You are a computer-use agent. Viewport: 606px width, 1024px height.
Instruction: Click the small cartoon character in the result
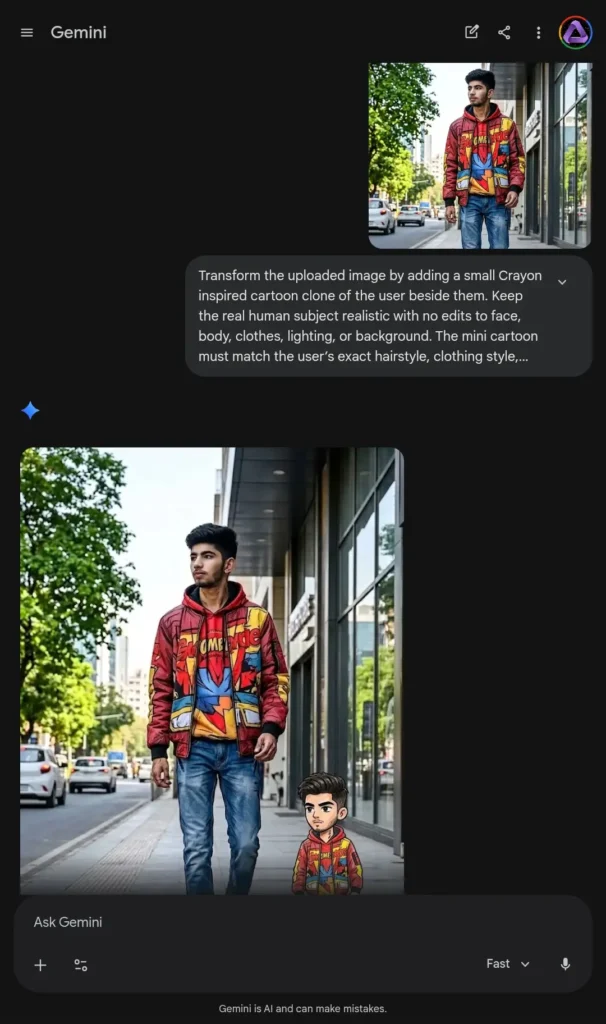[x=327, y=834]
